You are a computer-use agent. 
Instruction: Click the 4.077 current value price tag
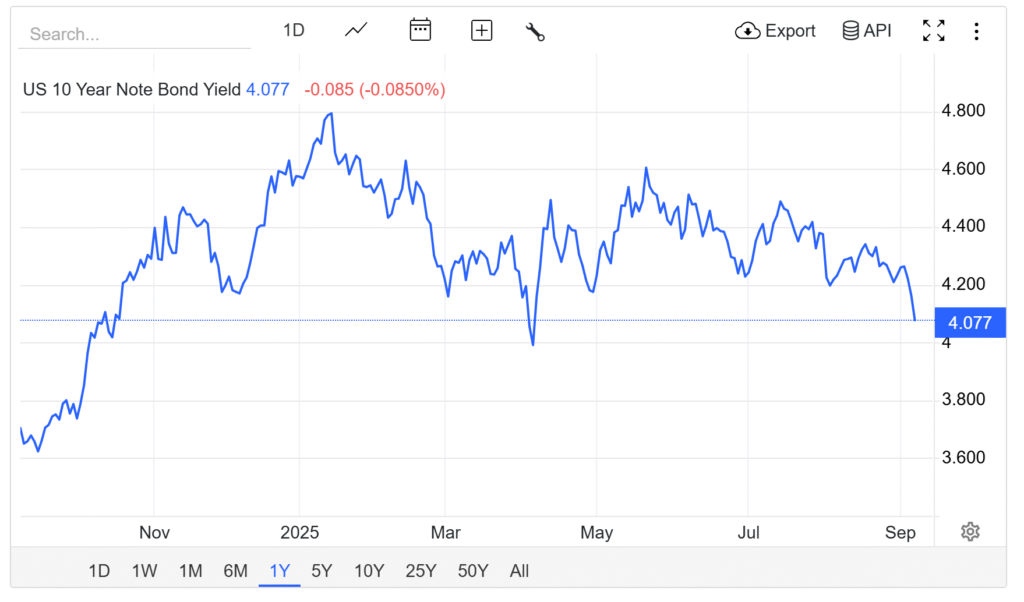969,323
